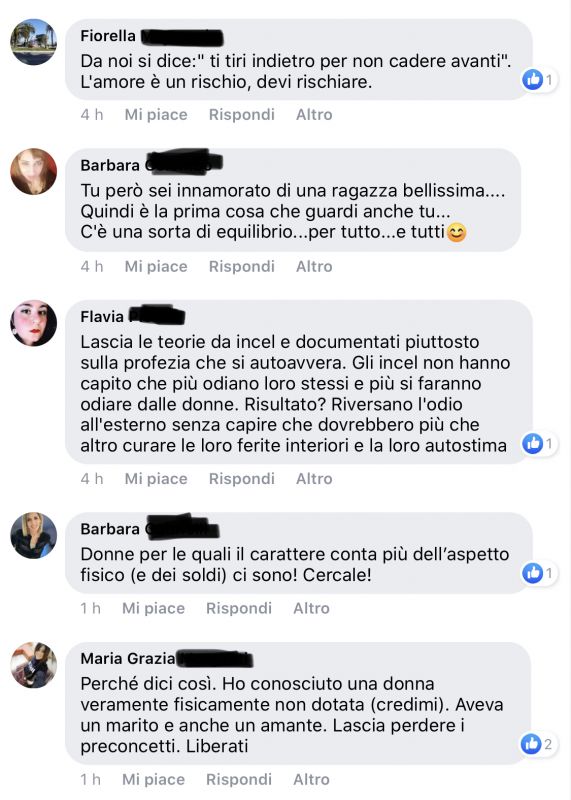Like Fiorella's comment via Mi piace
The width and height of the screenshot is (571, 800).
(156, 114)
